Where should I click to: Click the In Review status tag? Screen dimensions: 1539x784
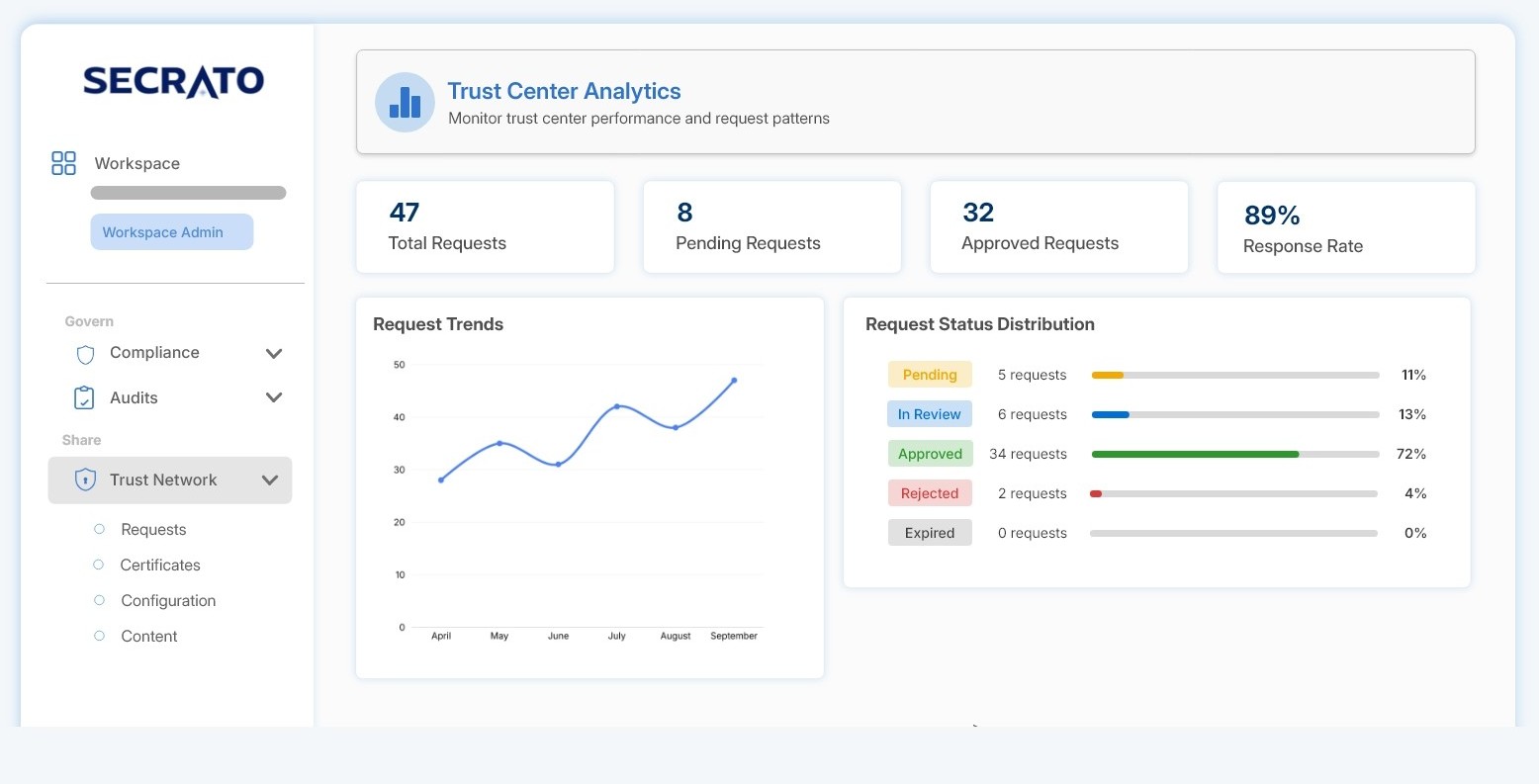coord(930,414)
